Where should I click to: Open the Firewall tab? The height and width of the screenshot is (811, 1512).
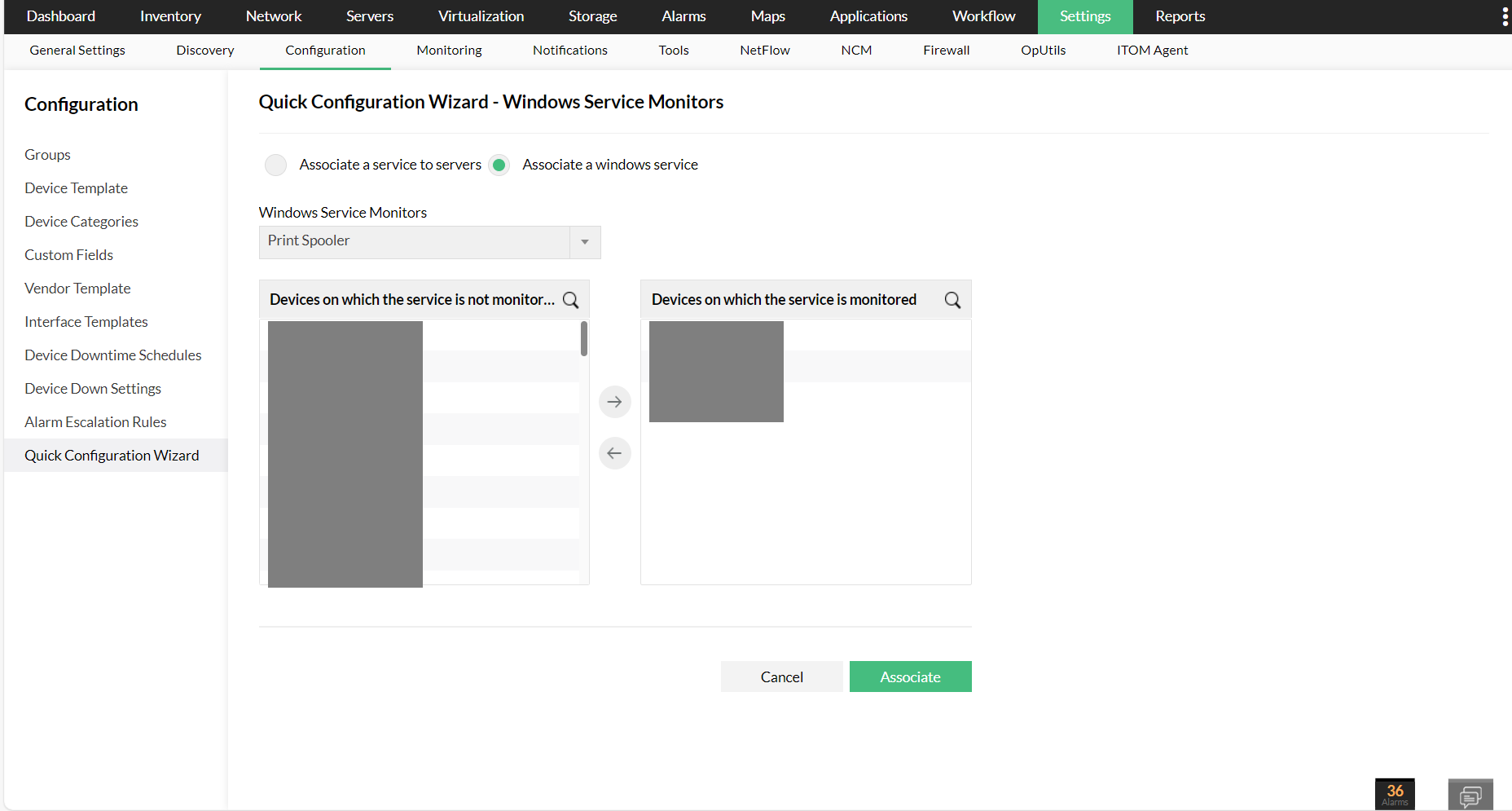click(x=947, y=51)
